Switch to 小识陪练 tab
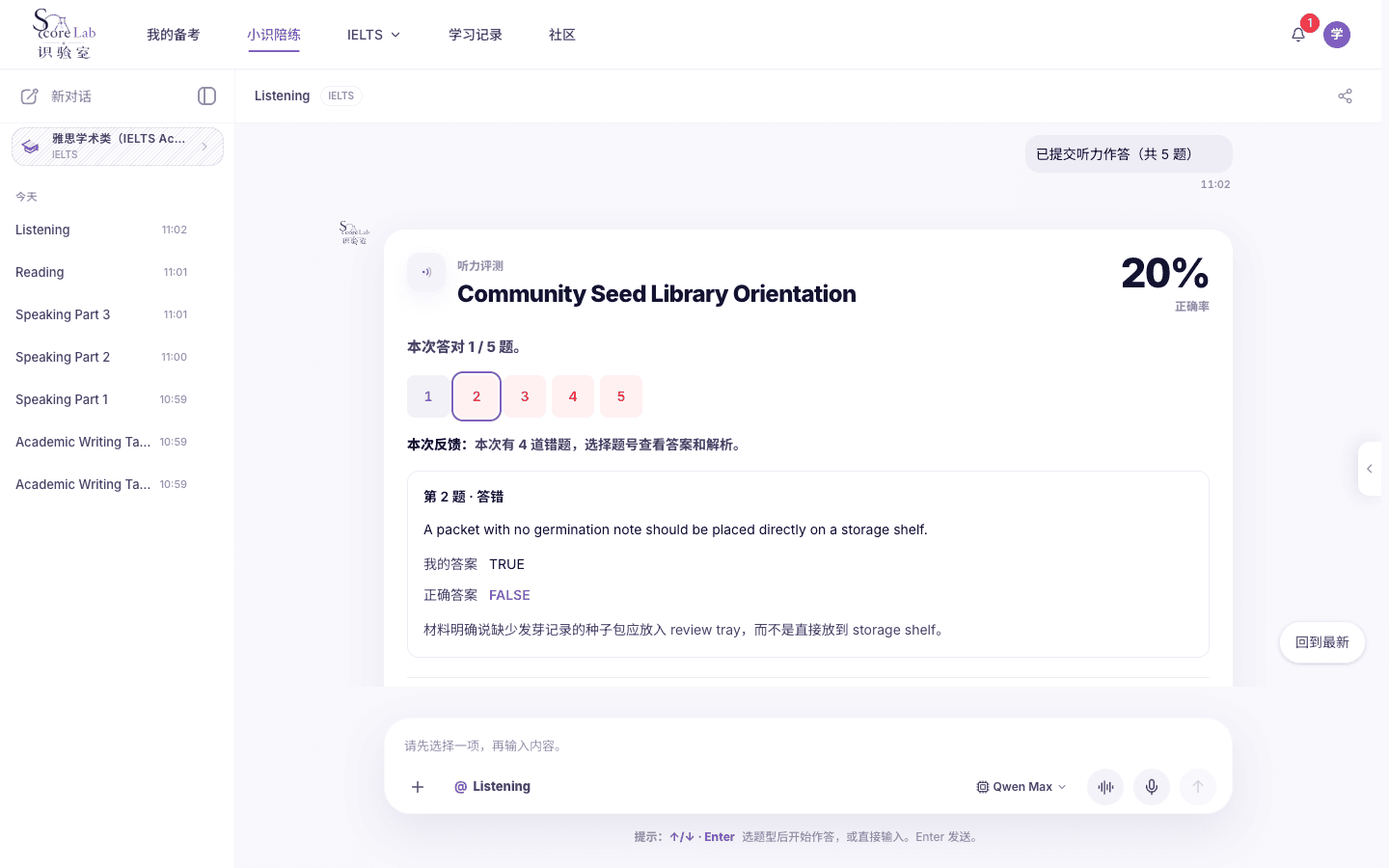 pos(274,35)
